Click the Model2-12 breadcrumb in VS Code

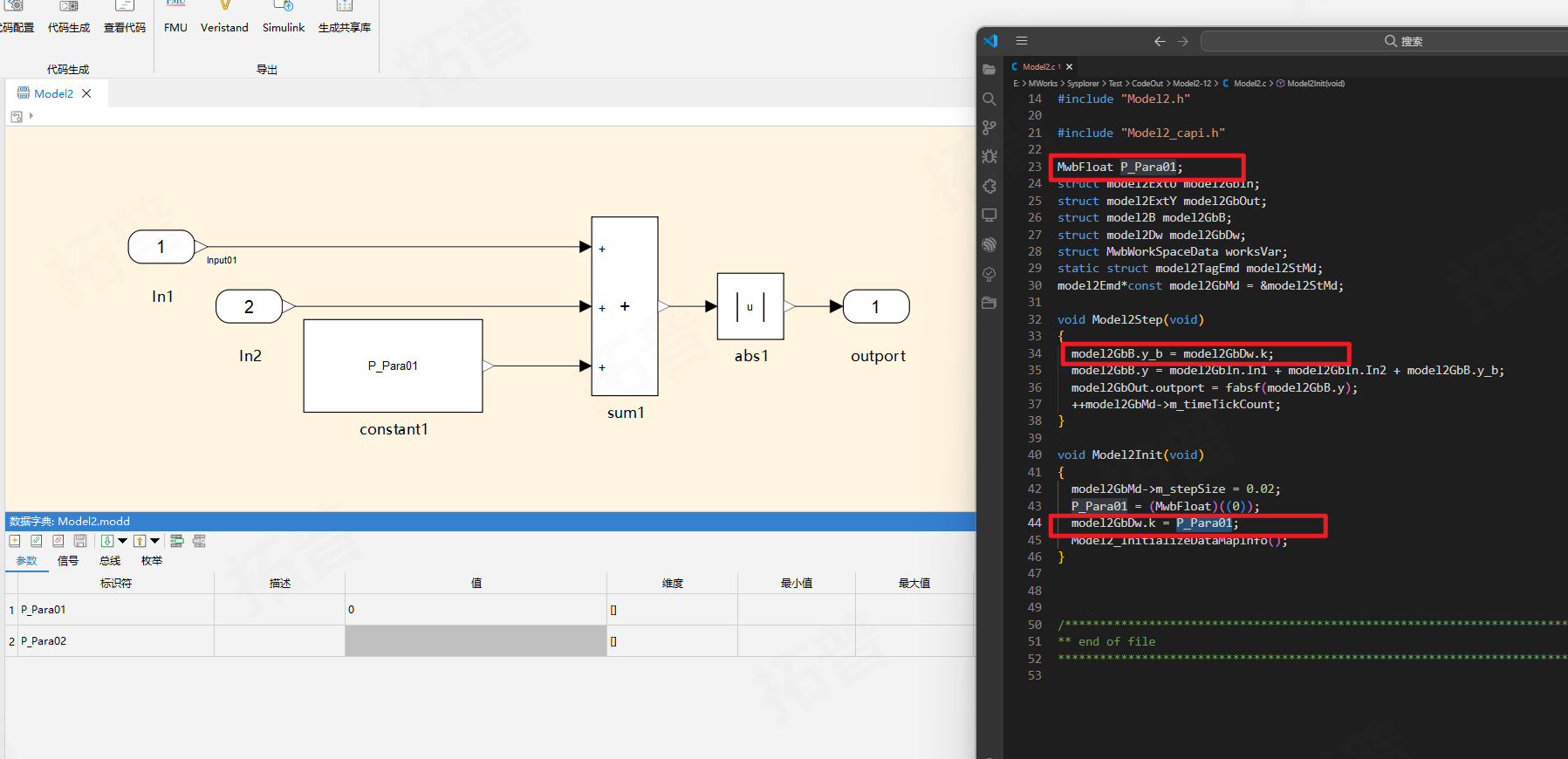(1192, 84)
